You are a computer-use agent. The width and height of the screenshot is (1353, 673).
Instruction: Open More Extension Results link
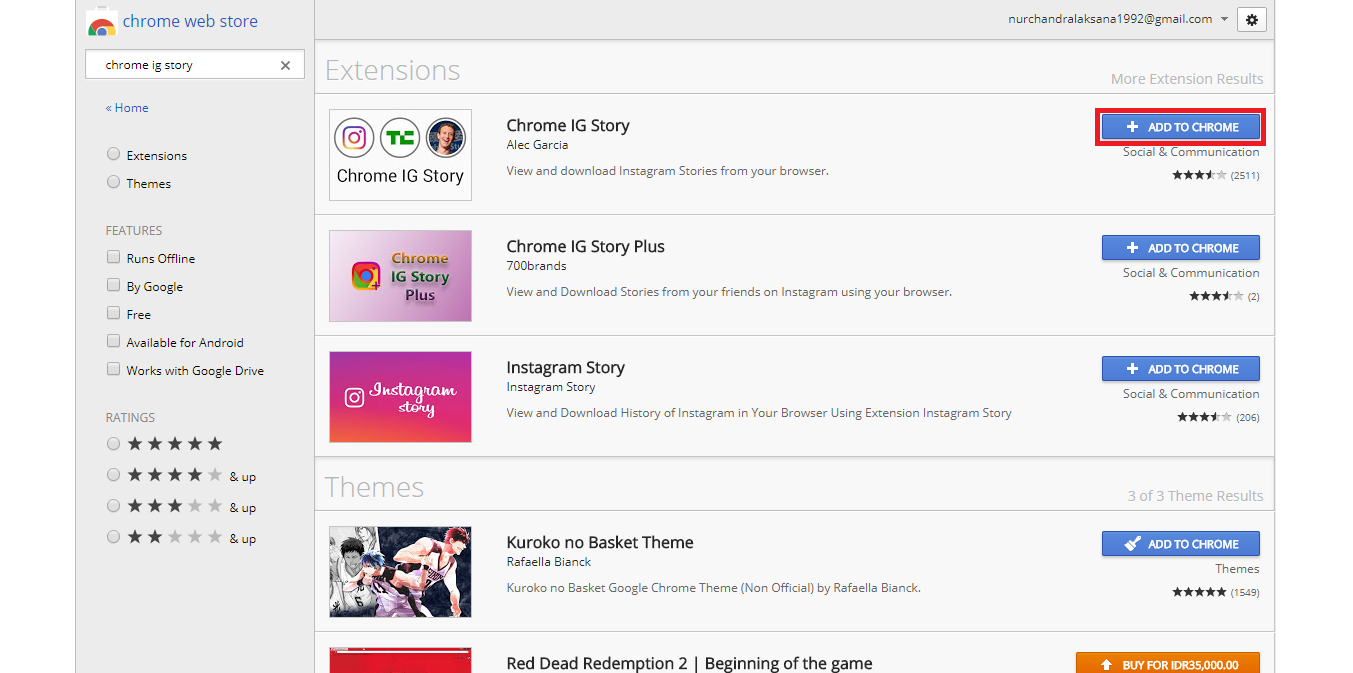pyautogui.click(x=1186, y=79)
